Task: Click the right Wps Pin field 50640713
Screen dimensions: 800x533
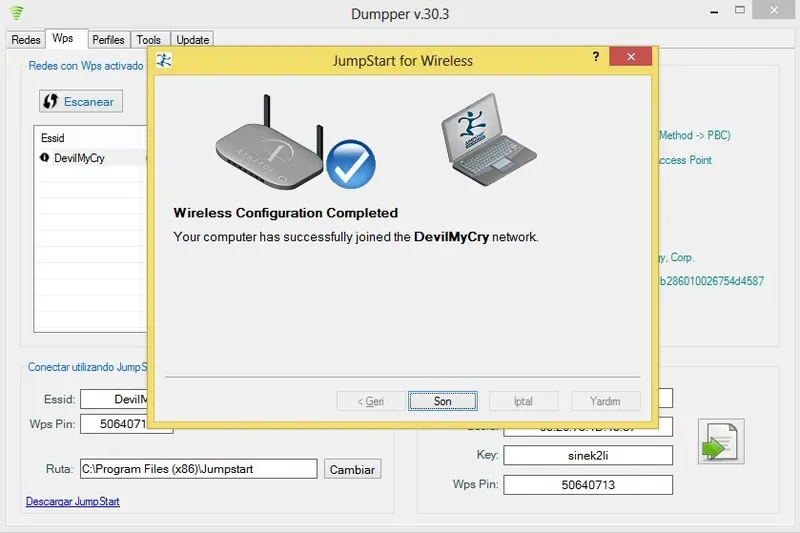Action: tap(588, 485)
